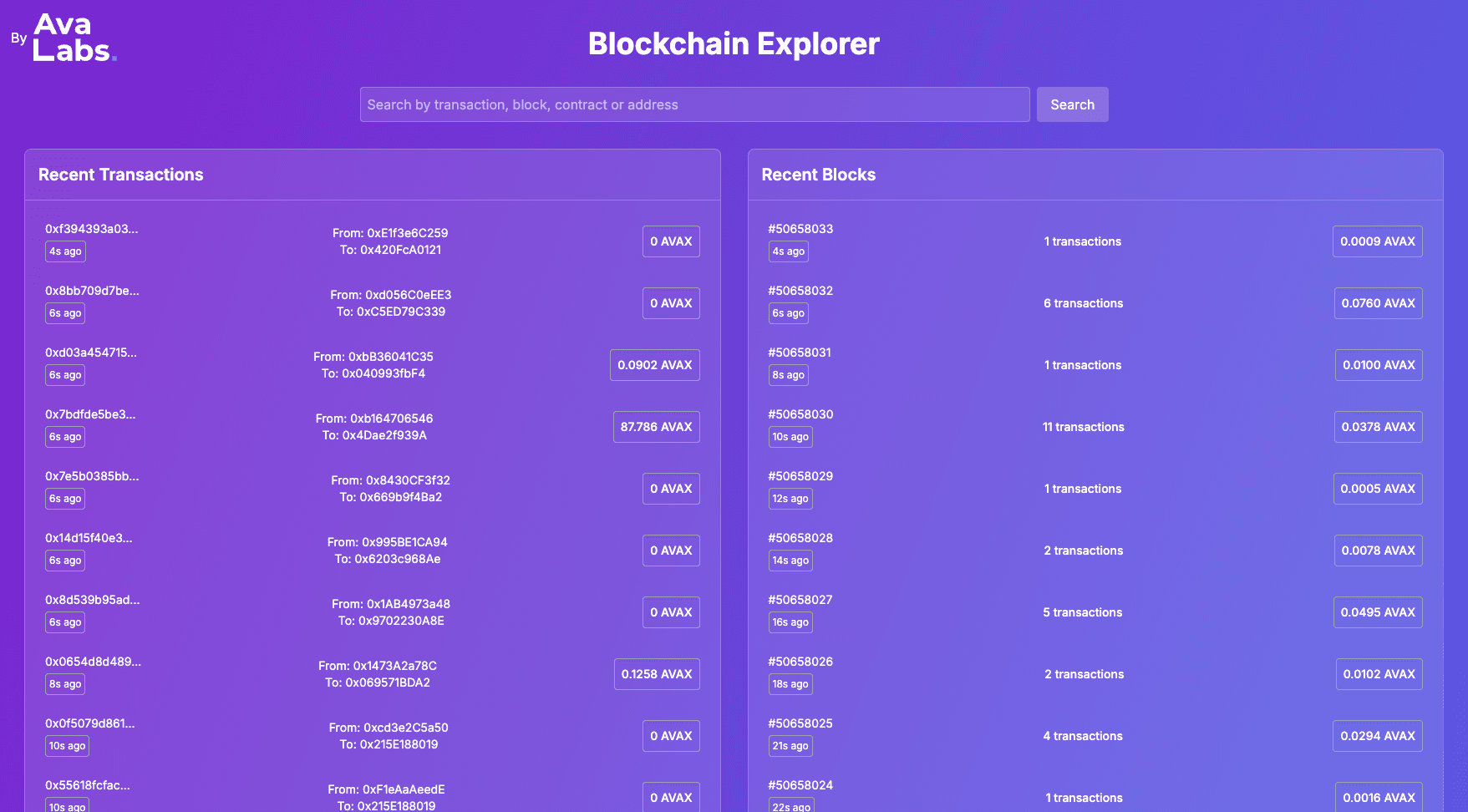1468x812 pixels.
Task: Click the 0.0760 AVAX fee badge
Action: pos(1378,303)
